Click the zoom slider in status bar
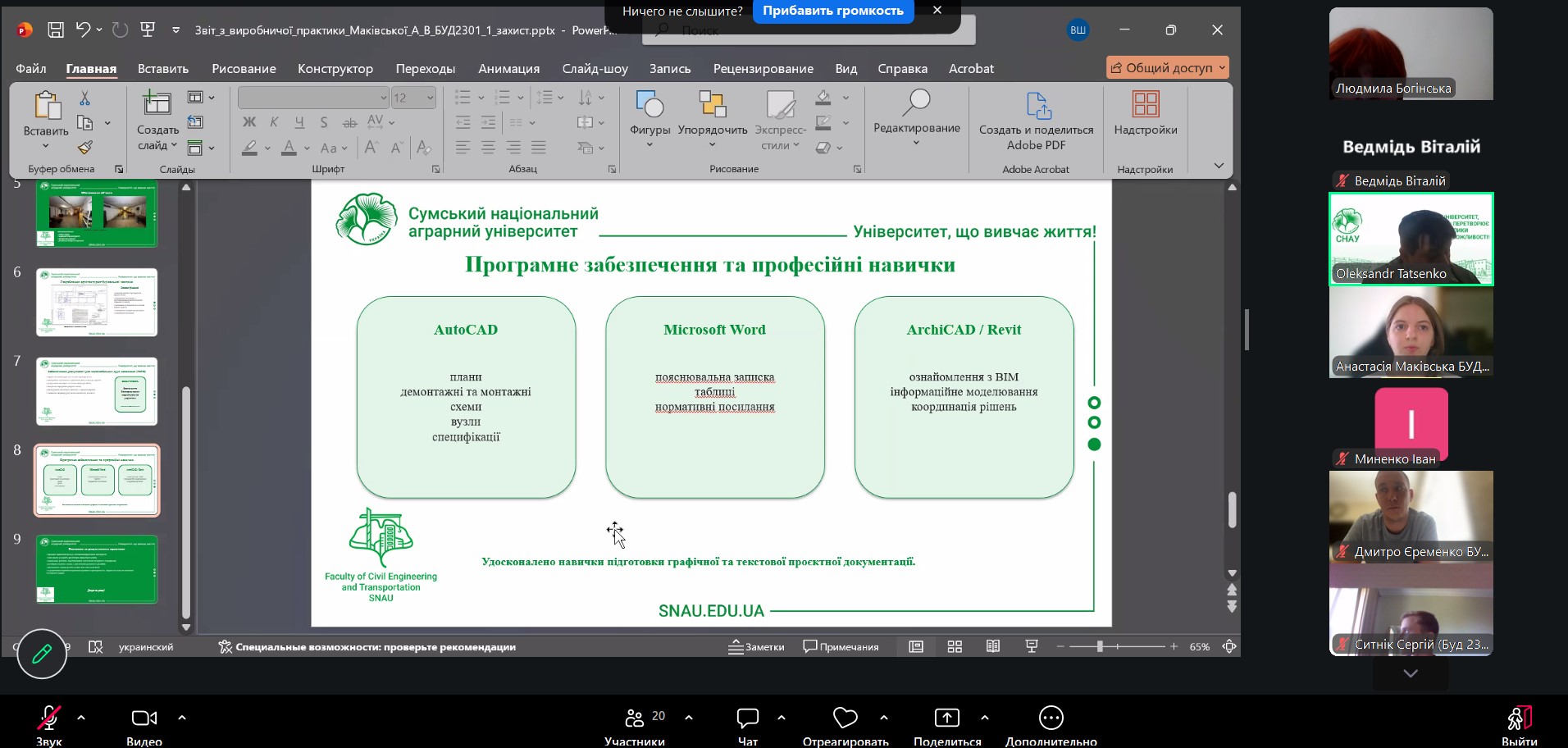This screenshot has width=1568, height=748. 1117,646
